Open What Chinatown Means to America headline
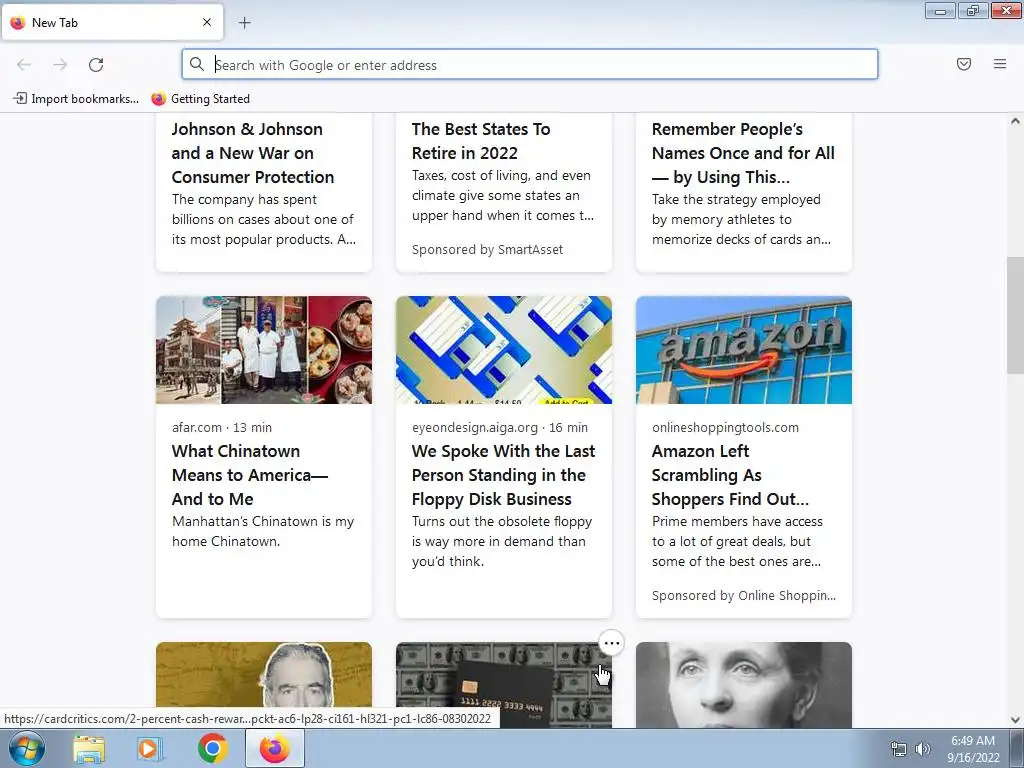The width and height of the screenshot is (1024, 768). coord(250,475)
